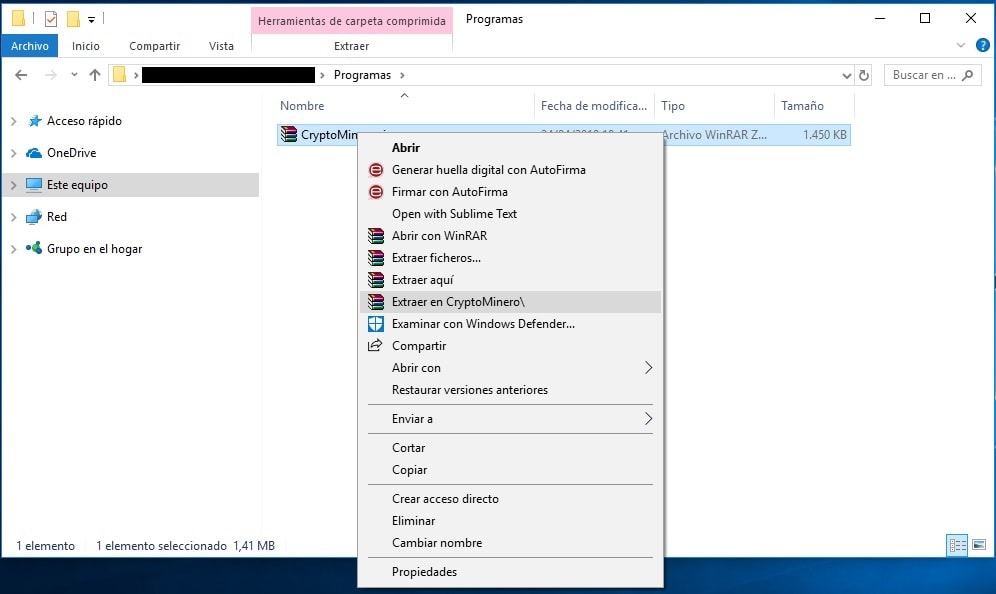Expand the 'Abrir con' submenu arrow
The height and width of the screenshot is (594, 996).
pyautogui.click(x=650, y=368)
